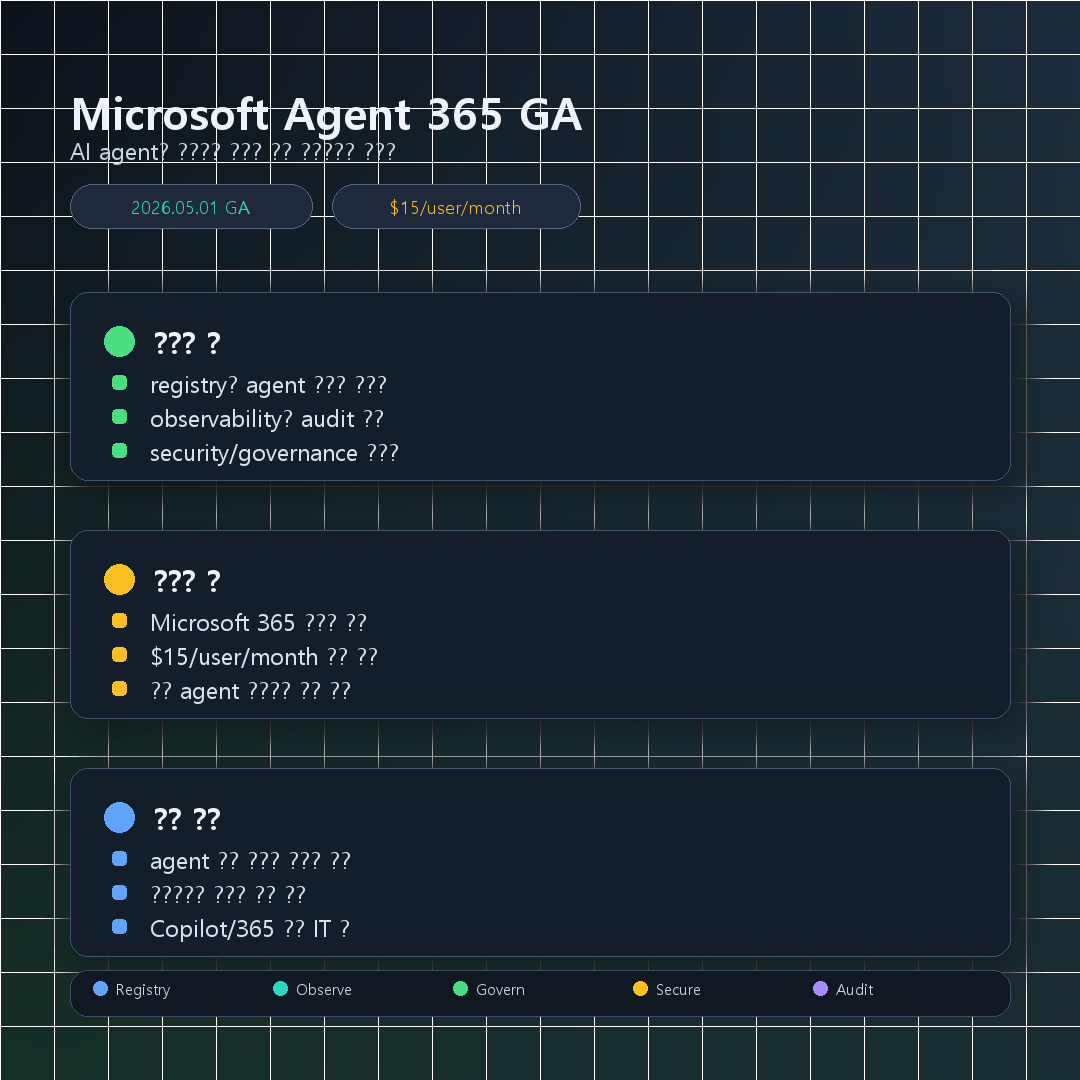
Task: Click the Observe legend label
Action: pos(324,990)
